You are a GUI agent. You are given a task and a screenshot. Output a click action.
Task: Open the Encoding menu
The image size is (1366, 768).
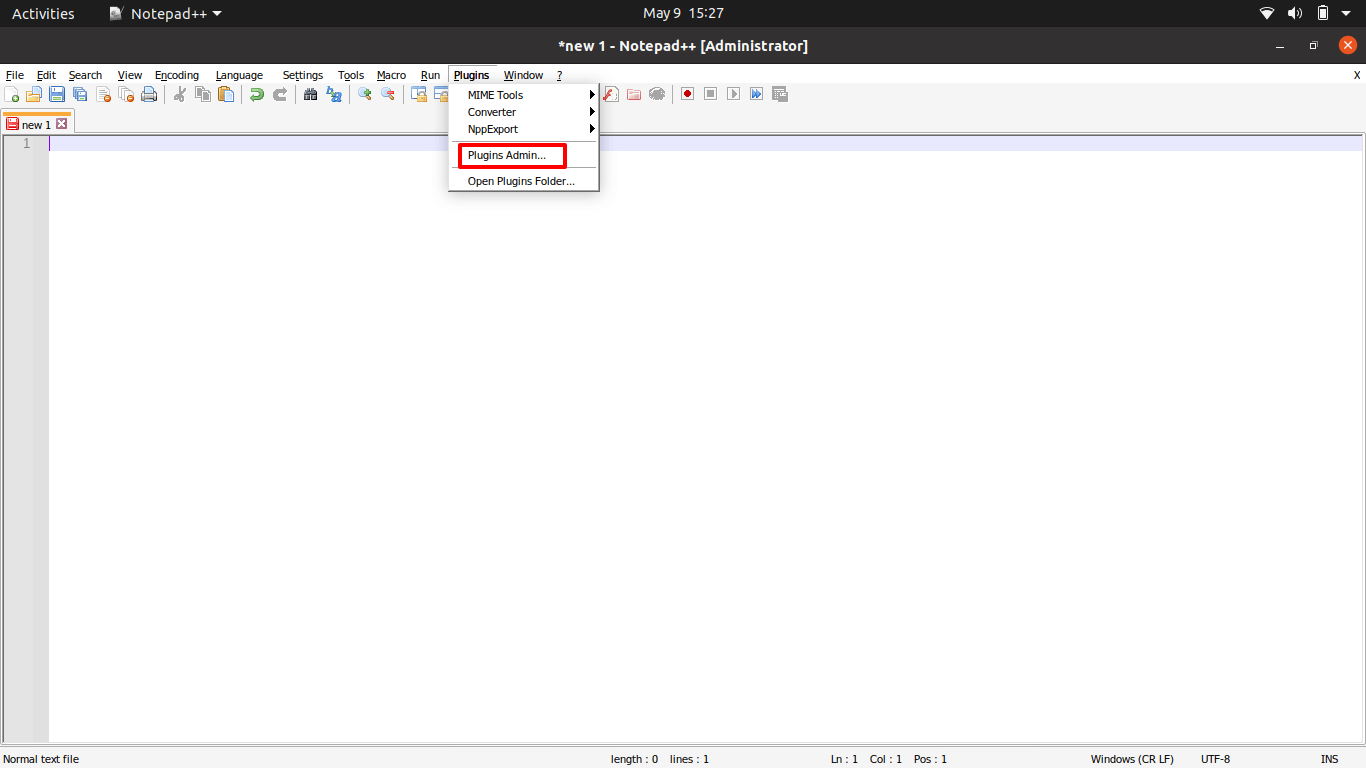[177, 75]
